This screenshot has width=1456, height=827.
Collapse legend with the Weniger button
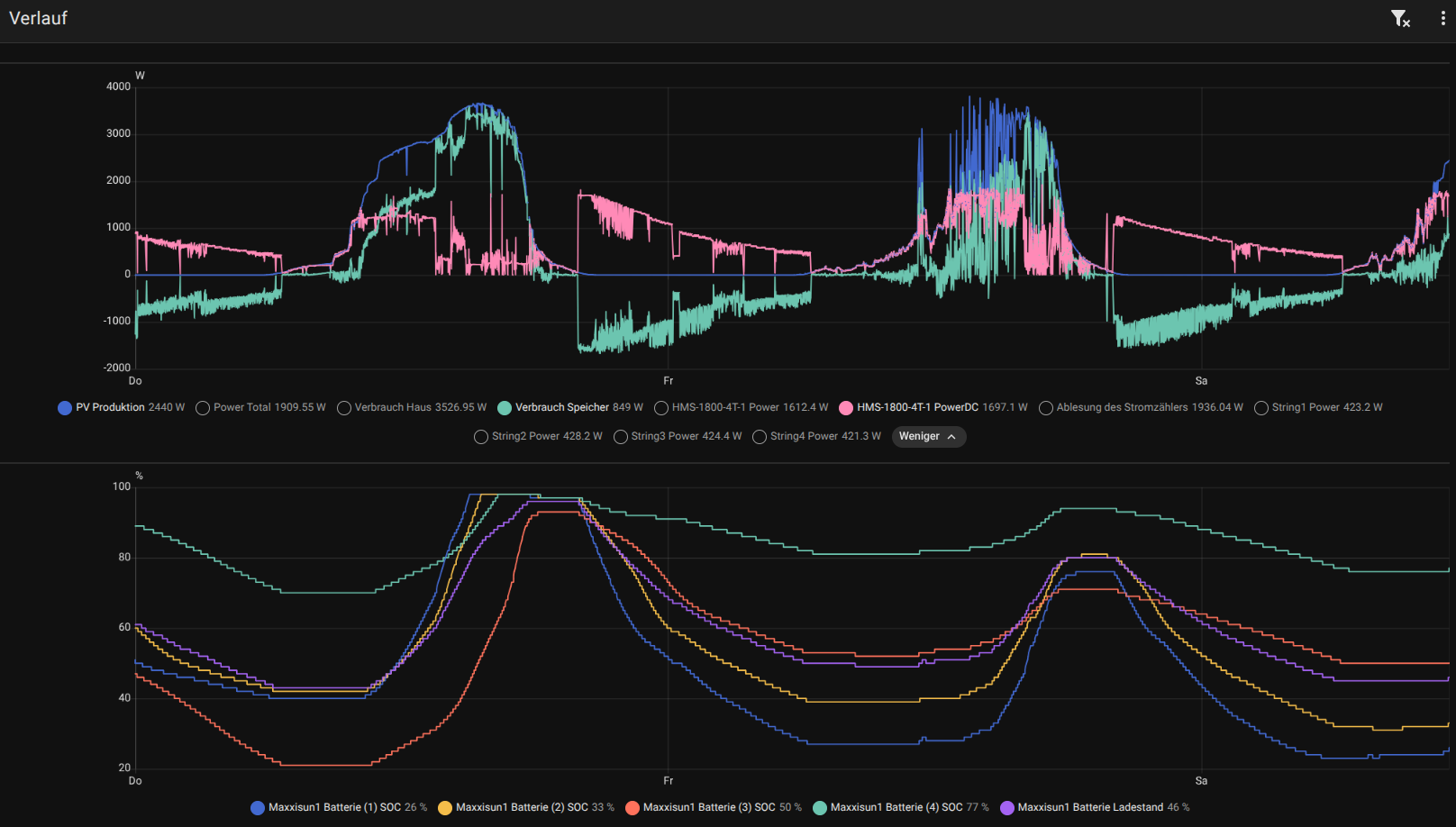click(928, 436)
